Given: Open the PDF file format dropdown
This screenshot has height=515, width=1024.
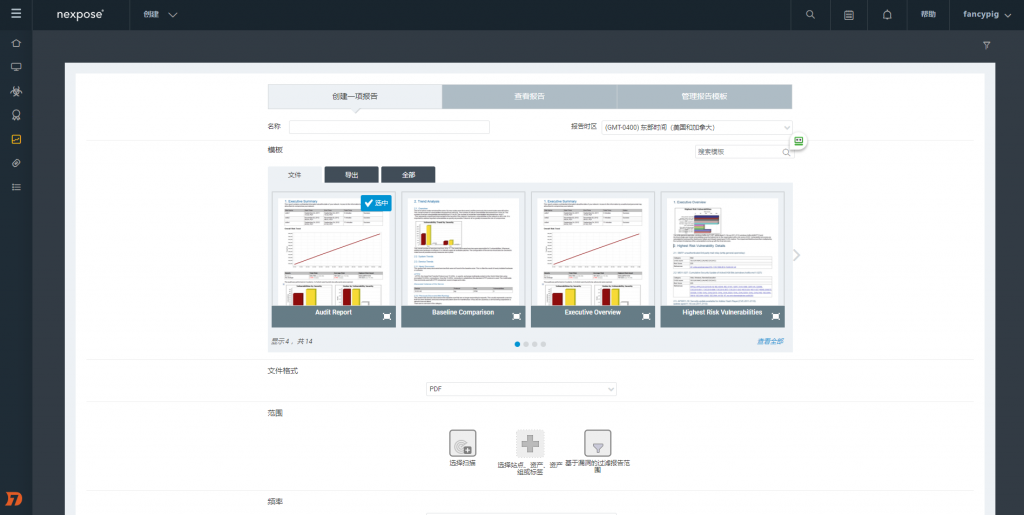Looking at the screenshot, I should pos(521,389).
